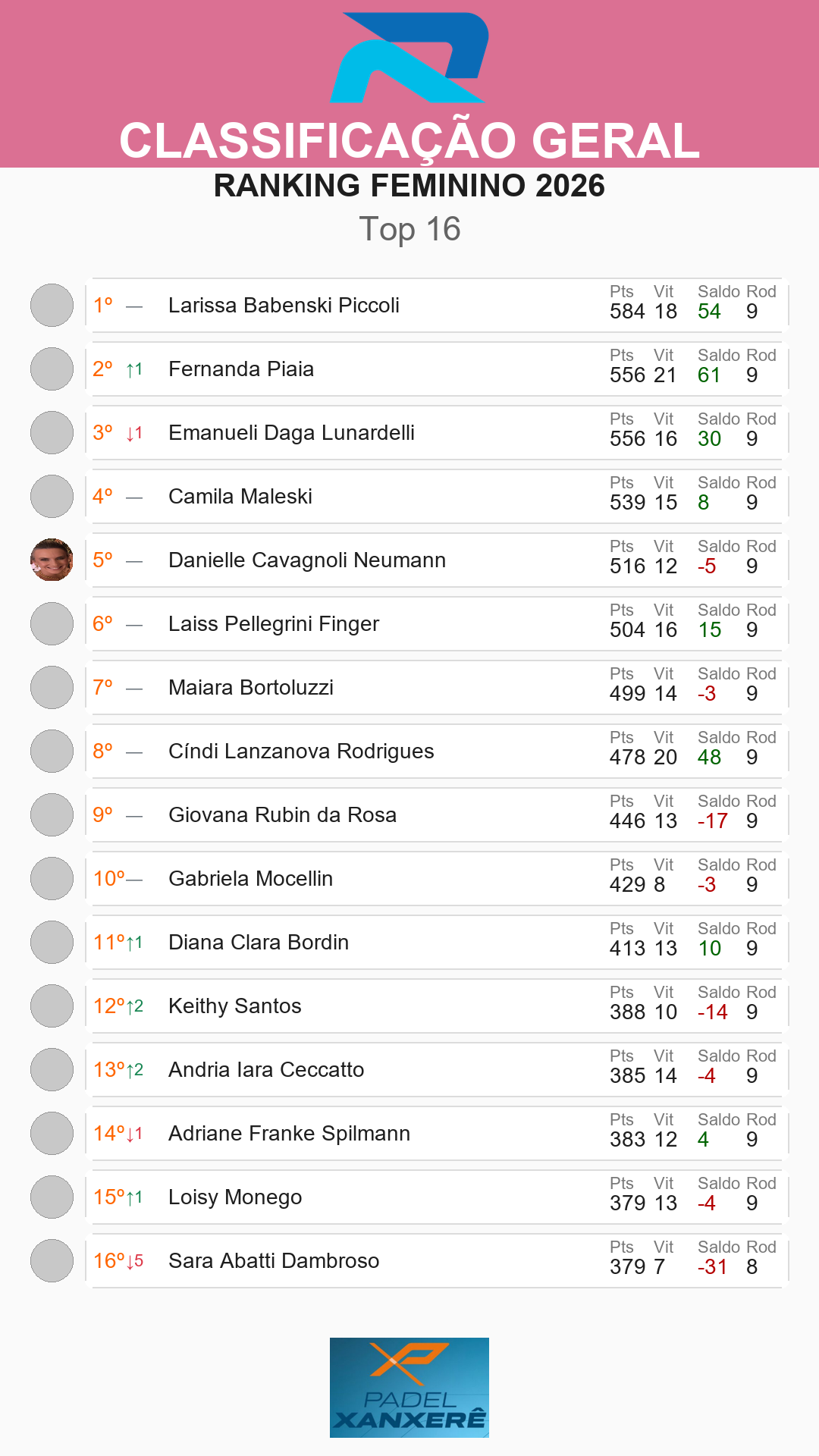Click Cíndi Lanzanova Rodrigues's name
Image resolution: width=819 pixels, height=1456 pixels.
[301, 752]
